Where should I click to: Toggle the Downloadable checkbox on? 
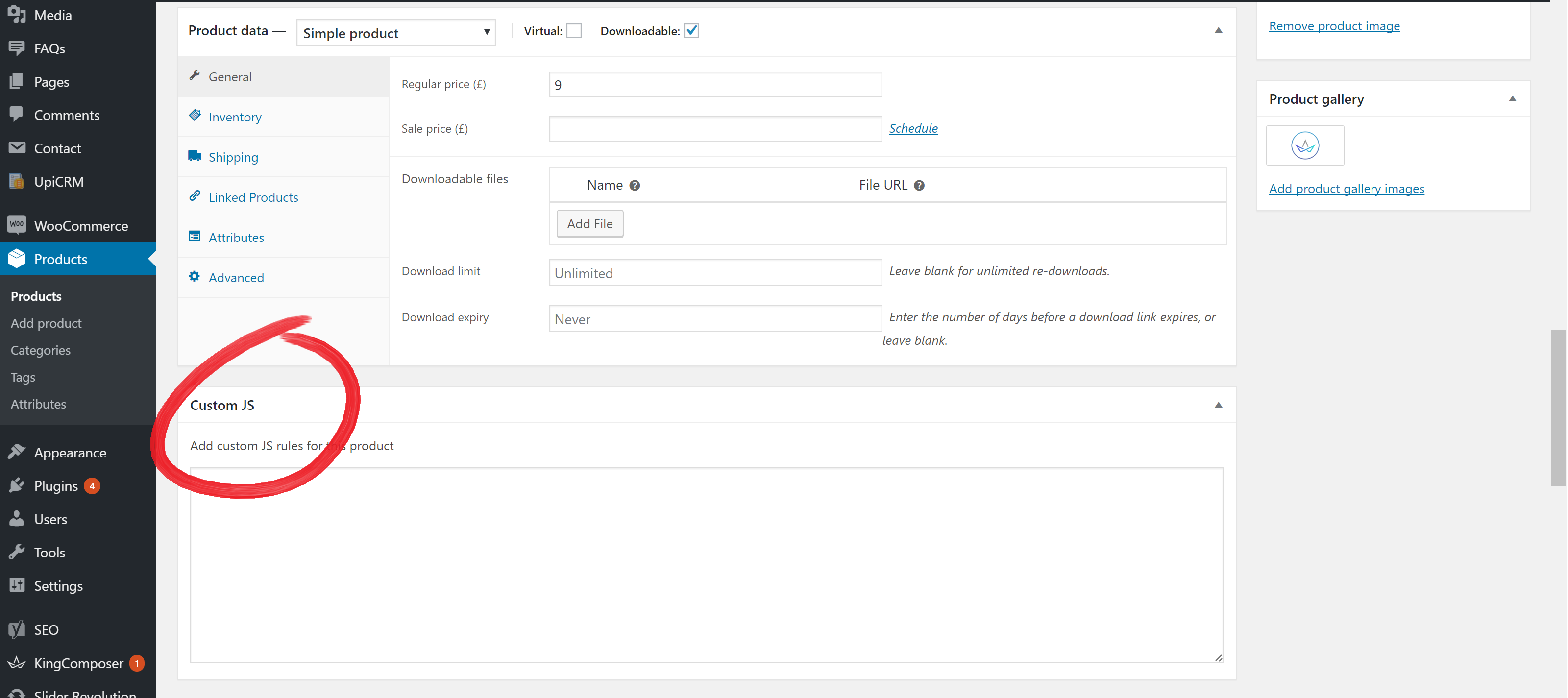pos(691,30)
